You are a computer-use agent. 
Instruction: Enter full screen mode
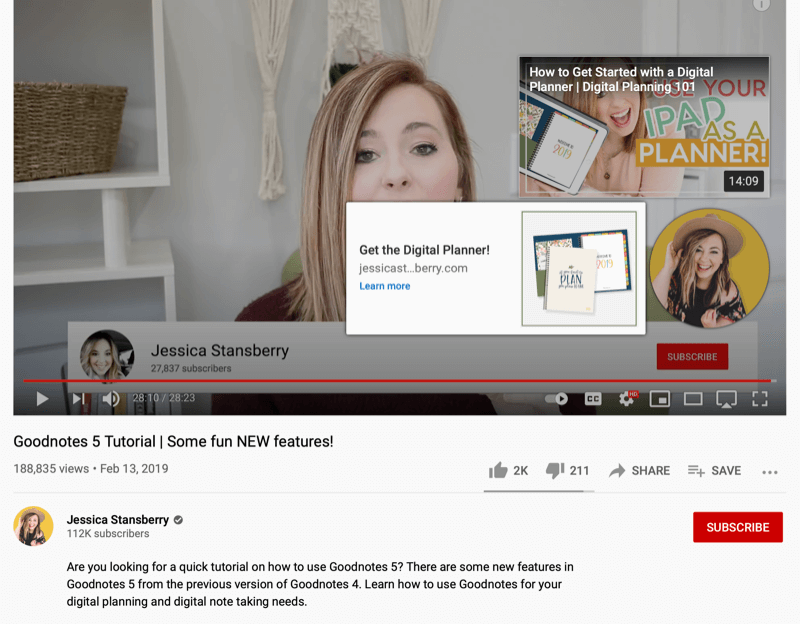point(760,398)
